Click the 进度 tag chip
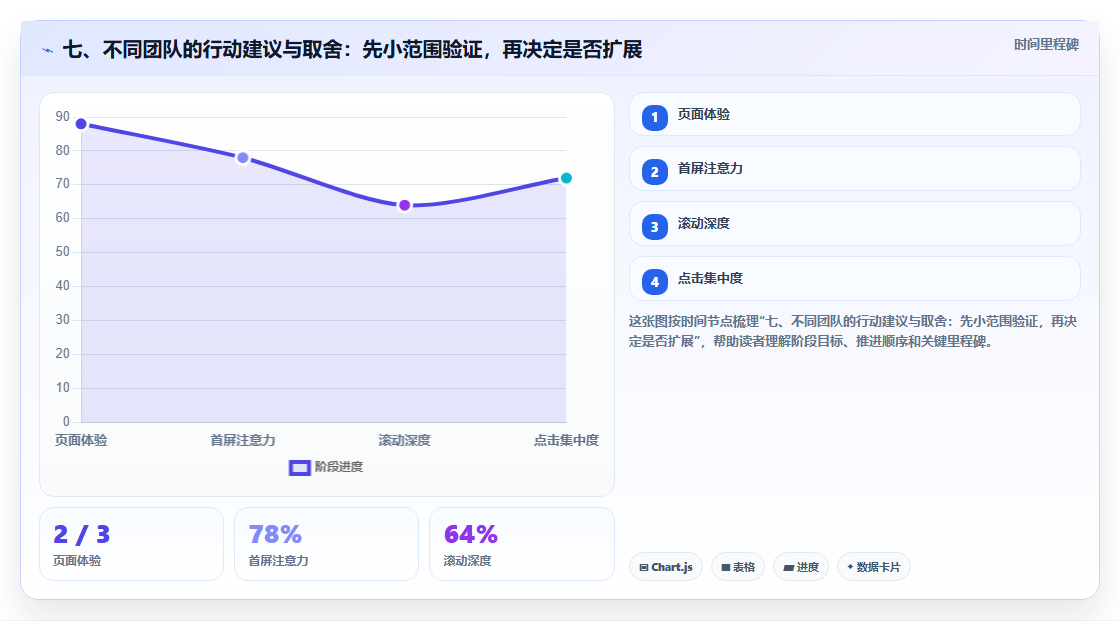Image resolution: width=1120 pixels, height=621 pixels. point(801,567)
